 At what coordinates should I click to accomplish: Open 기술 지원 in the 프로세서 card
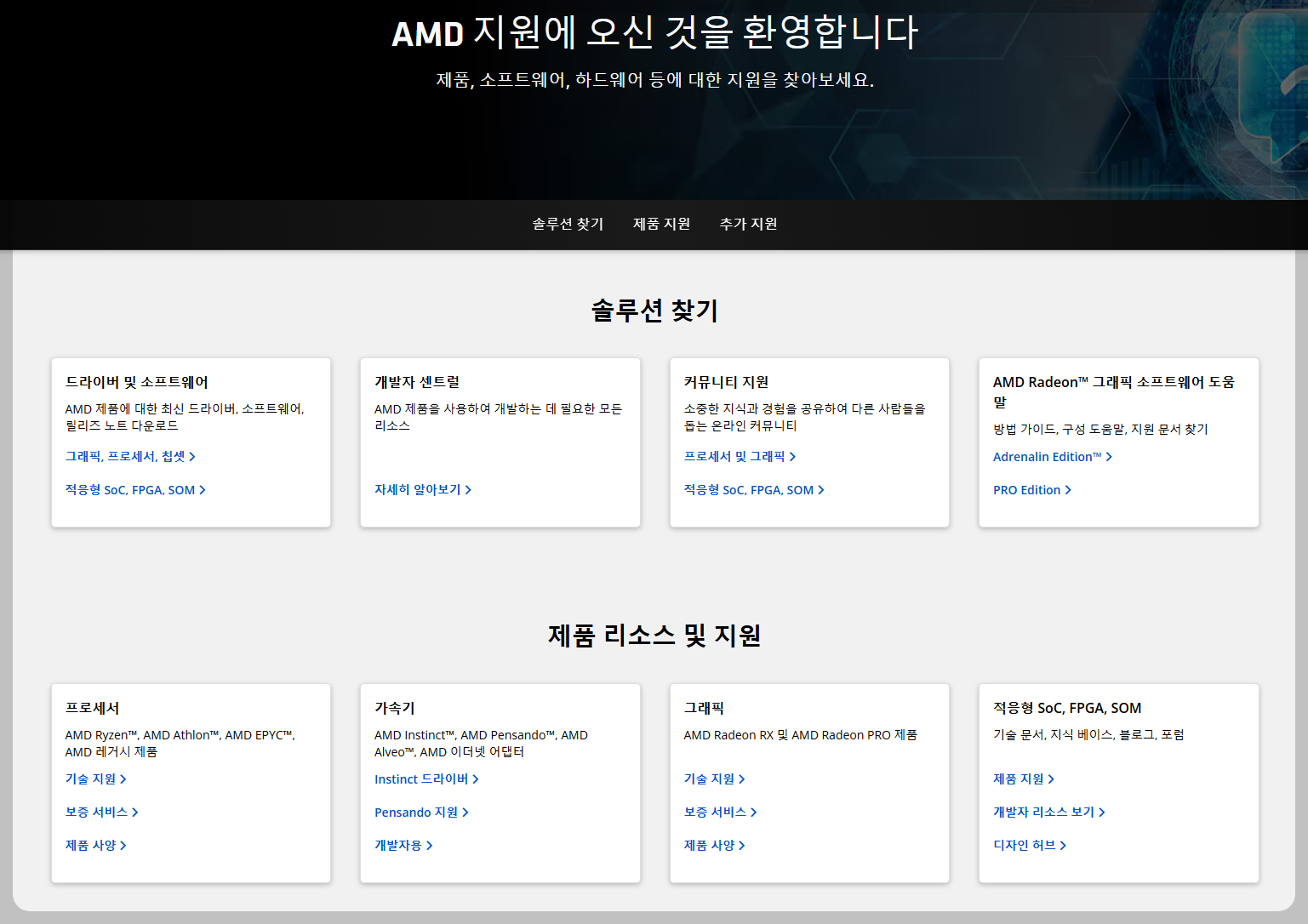[x=96, y=779]
